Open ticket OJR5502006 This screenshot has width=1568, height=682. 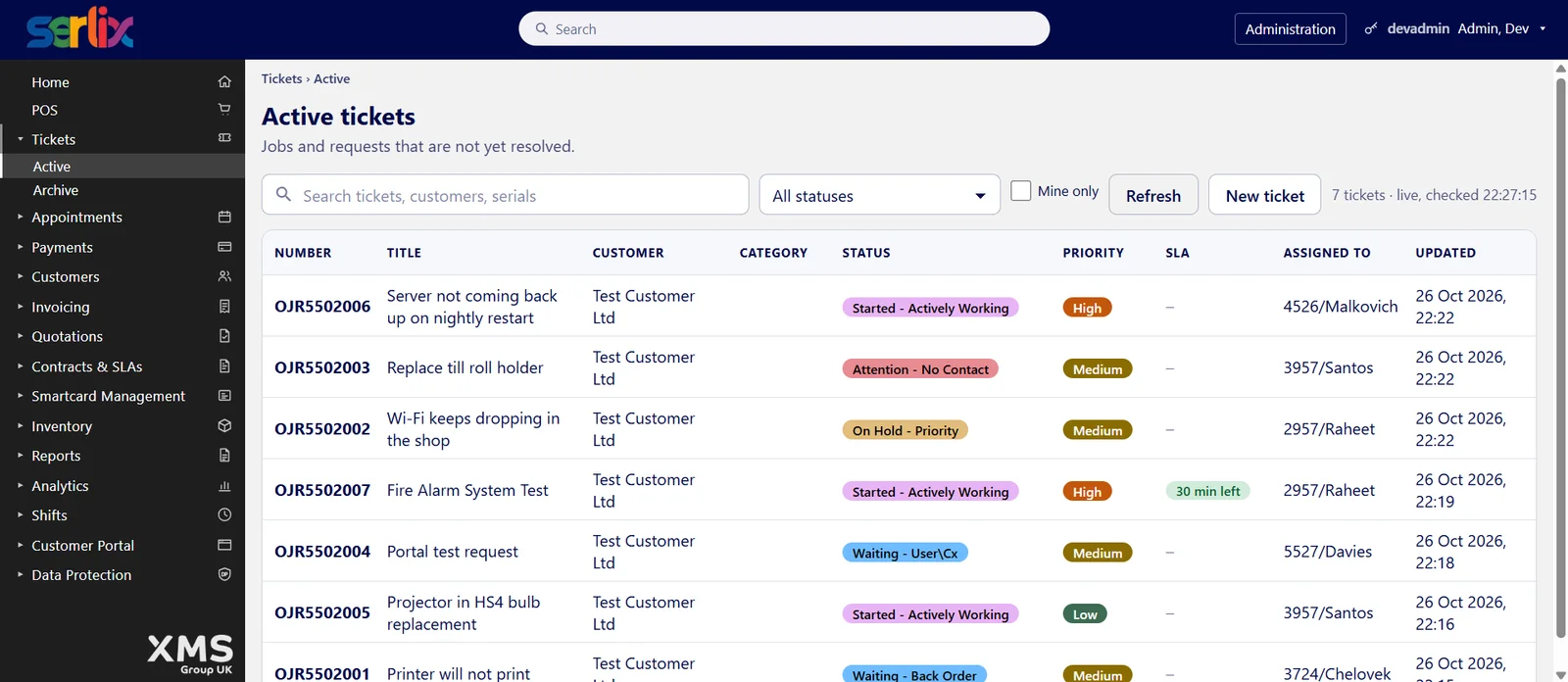pyautogui.click(x=322, y=306)
